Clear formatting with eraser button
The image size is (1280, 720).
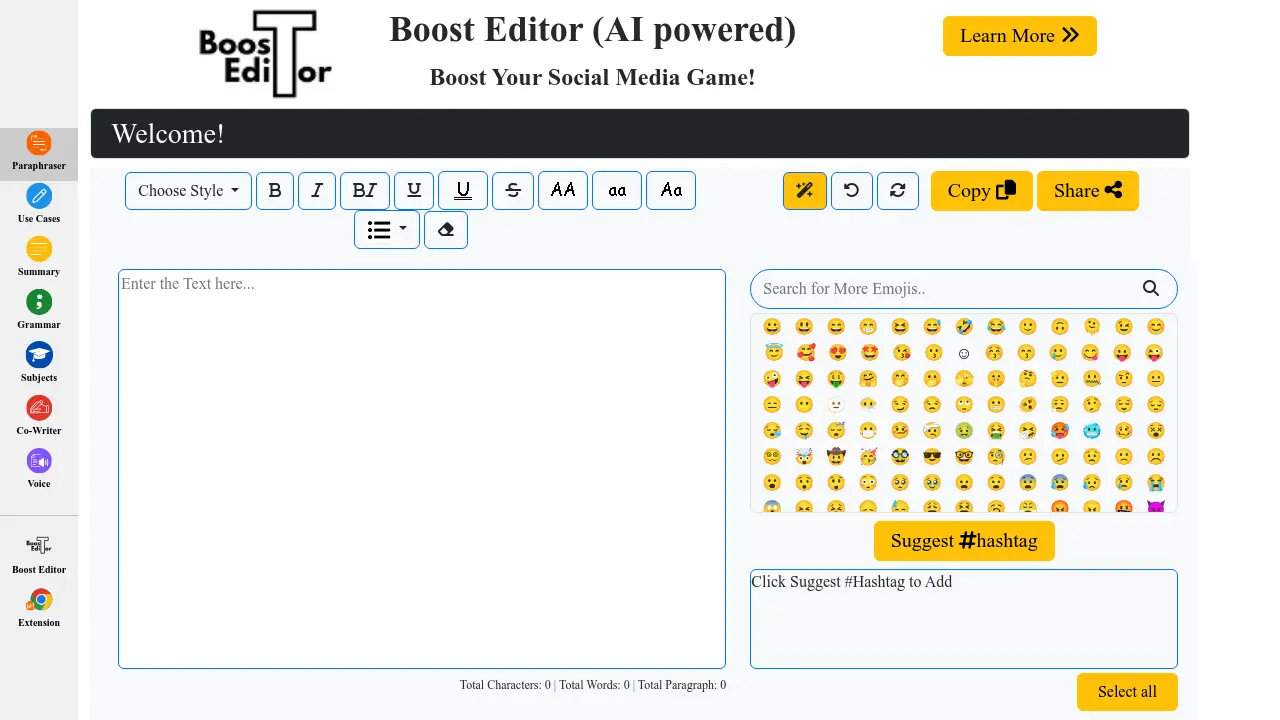tap(446, 230)
